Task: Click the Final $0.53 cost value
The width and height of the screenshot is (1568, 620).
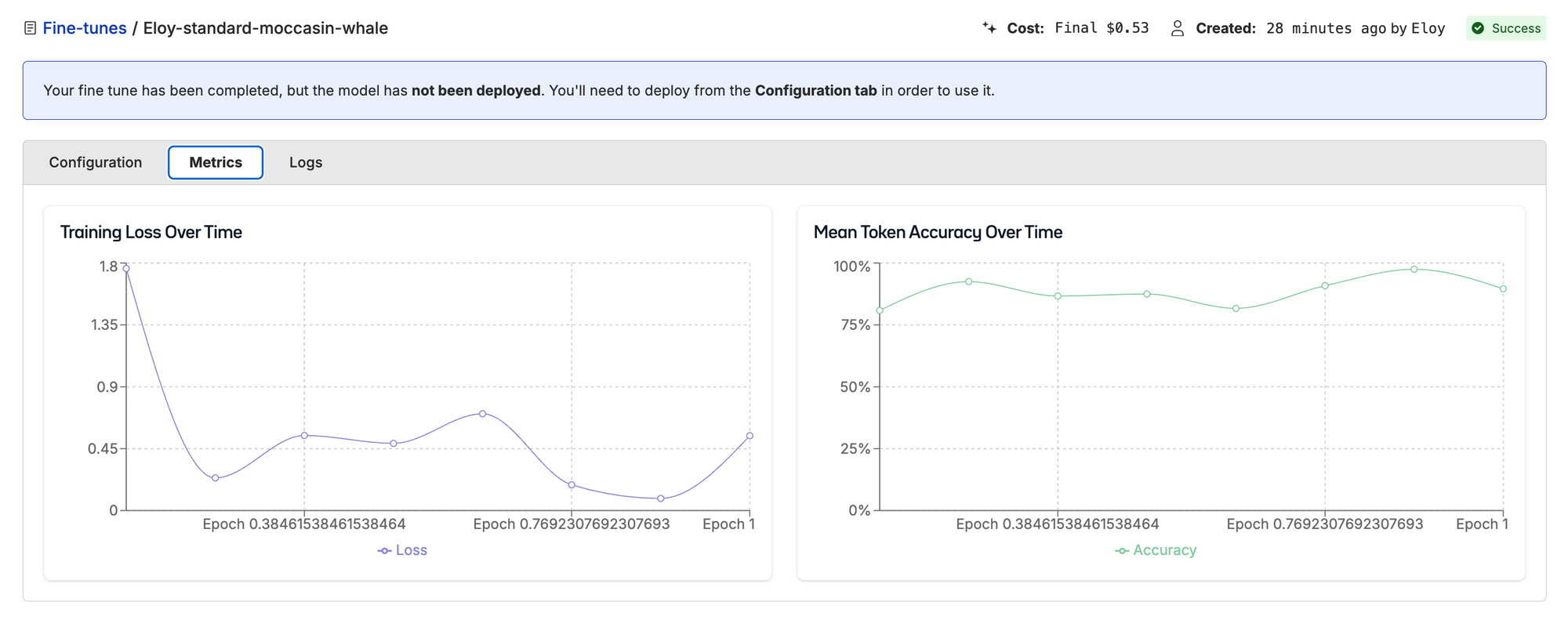Action: tap(1102, 28)
